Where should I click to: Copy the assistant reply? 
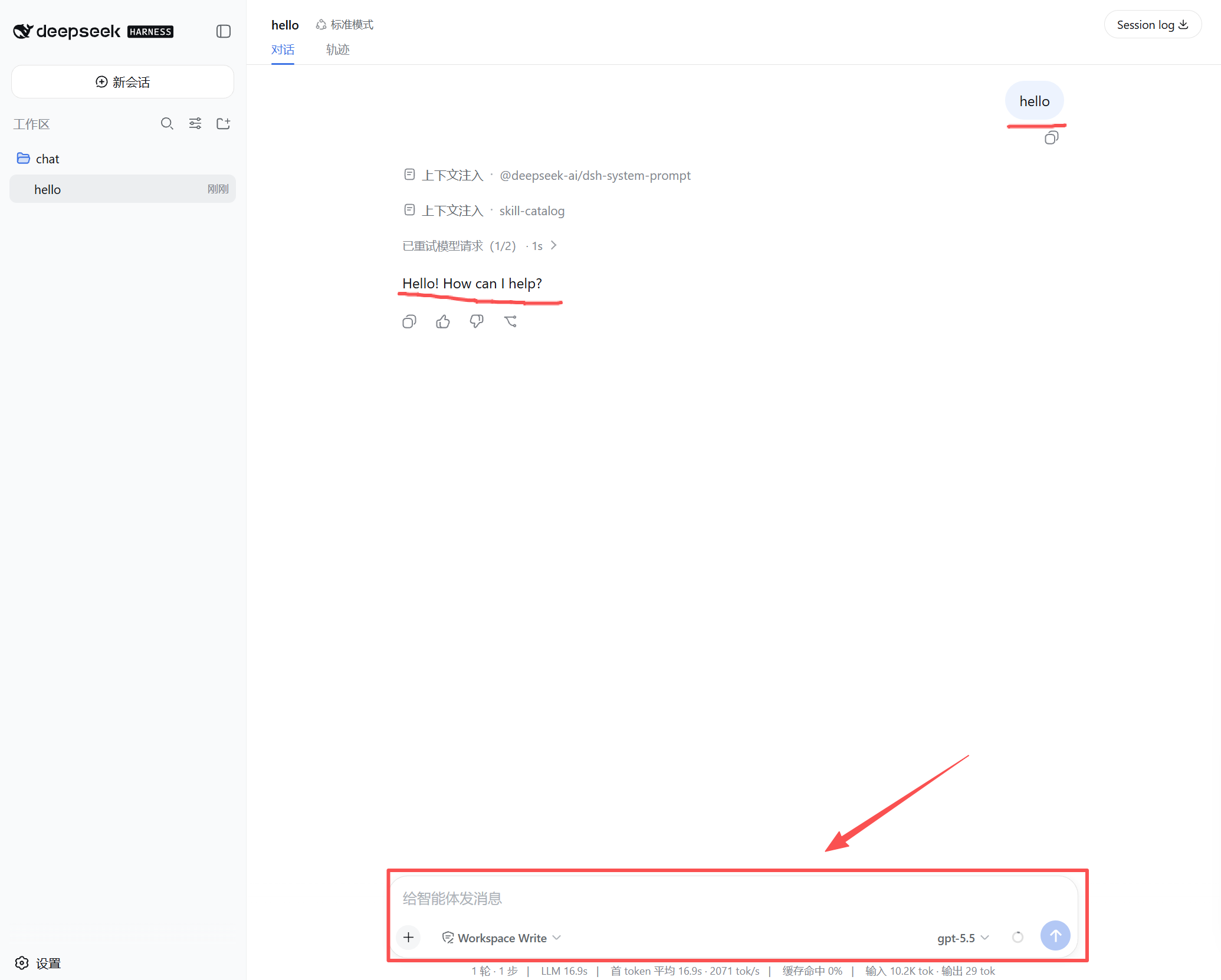409,322
